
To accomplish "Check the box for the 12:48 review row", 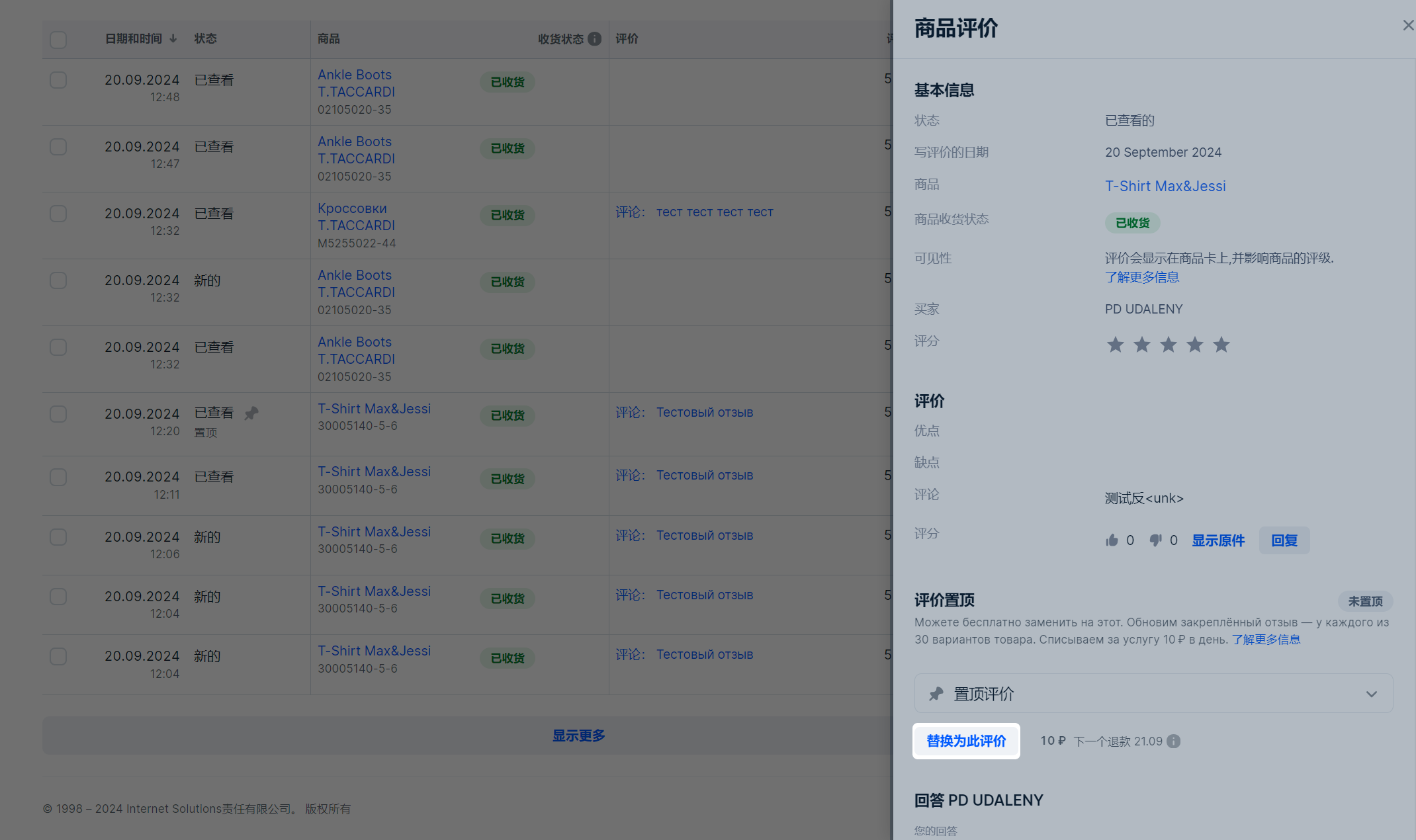I will (x=58, y=80).
